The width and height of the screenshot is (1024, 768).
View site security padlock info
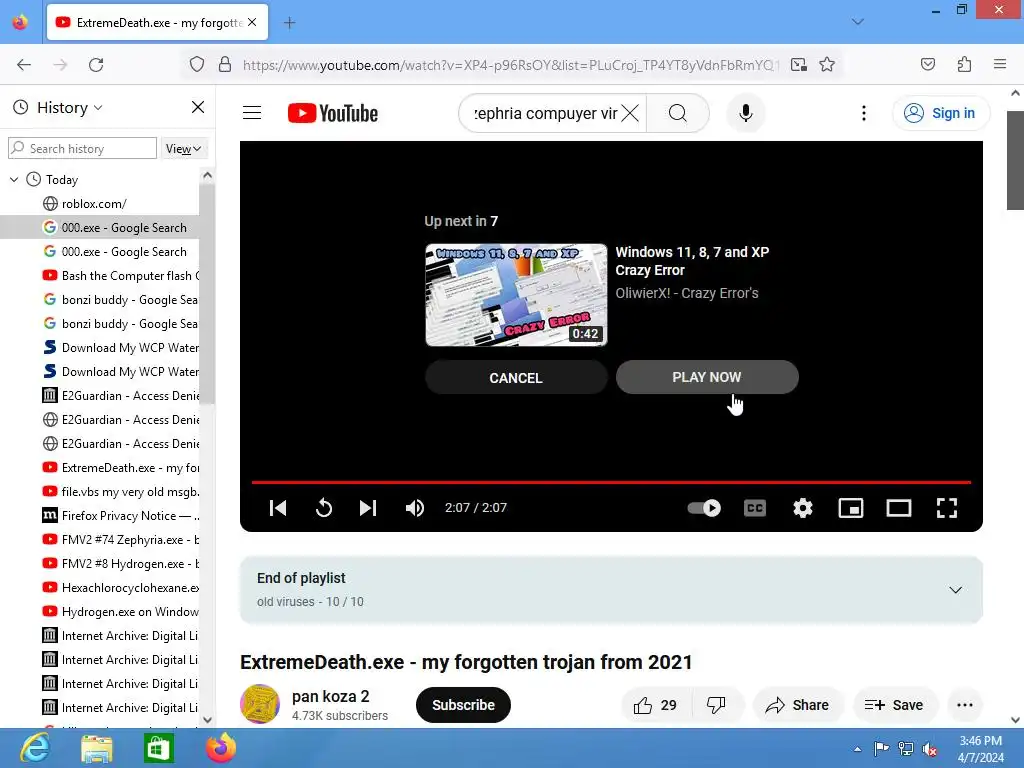[x=225, y=65]
